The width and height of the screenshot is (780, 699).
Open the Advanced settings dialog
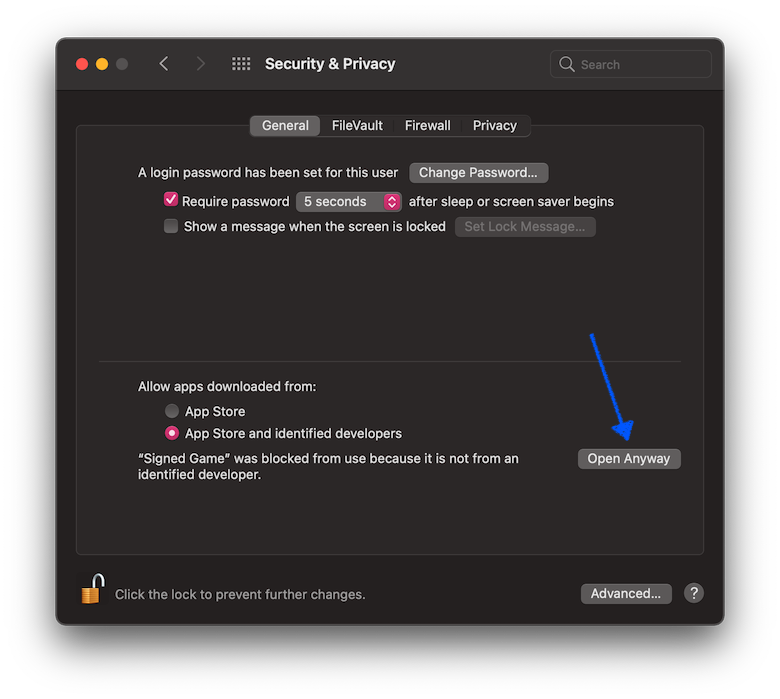click(x=625, y=593)
